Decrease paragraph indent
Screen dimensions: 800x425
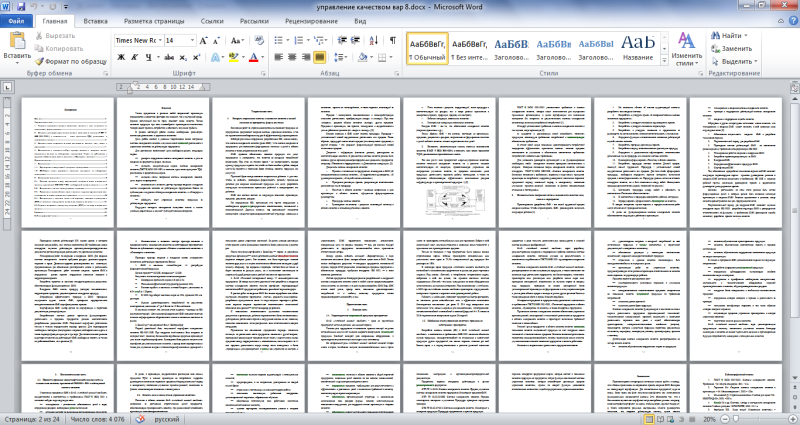point(342,40)
